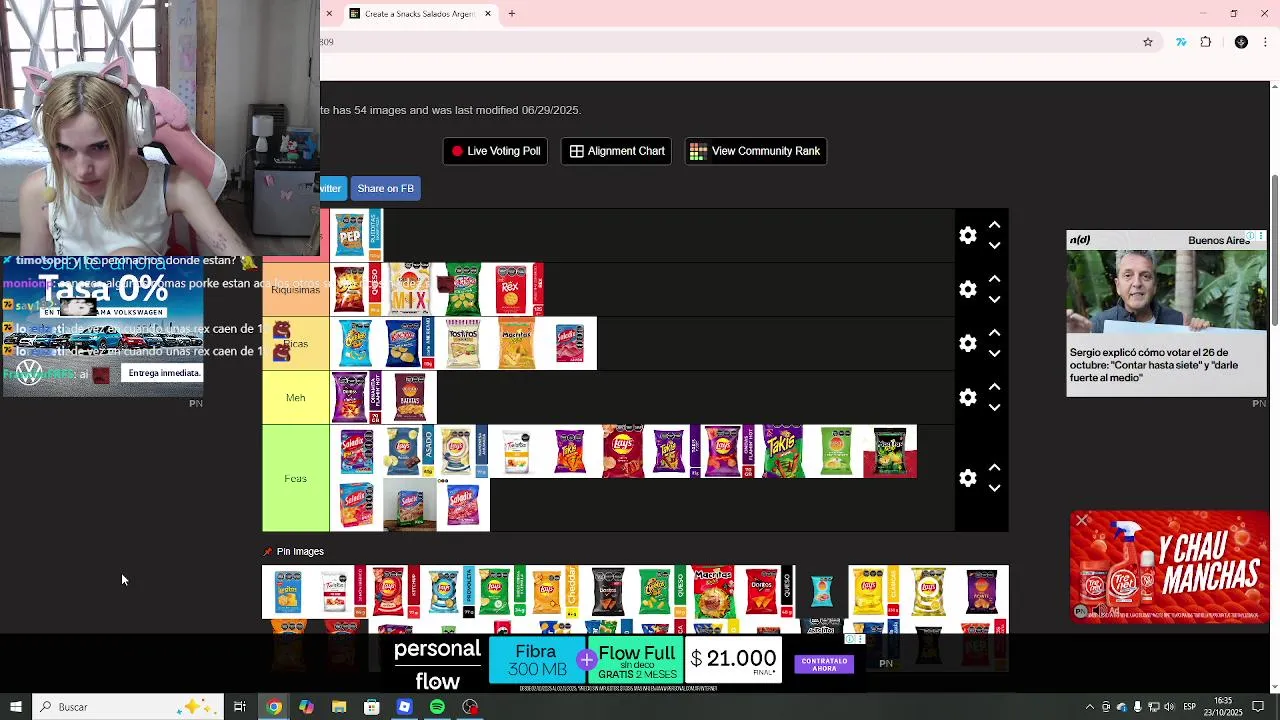Open File Explorer from the taskbar
The image size is (1280, 720).
(x=339, y=707)
